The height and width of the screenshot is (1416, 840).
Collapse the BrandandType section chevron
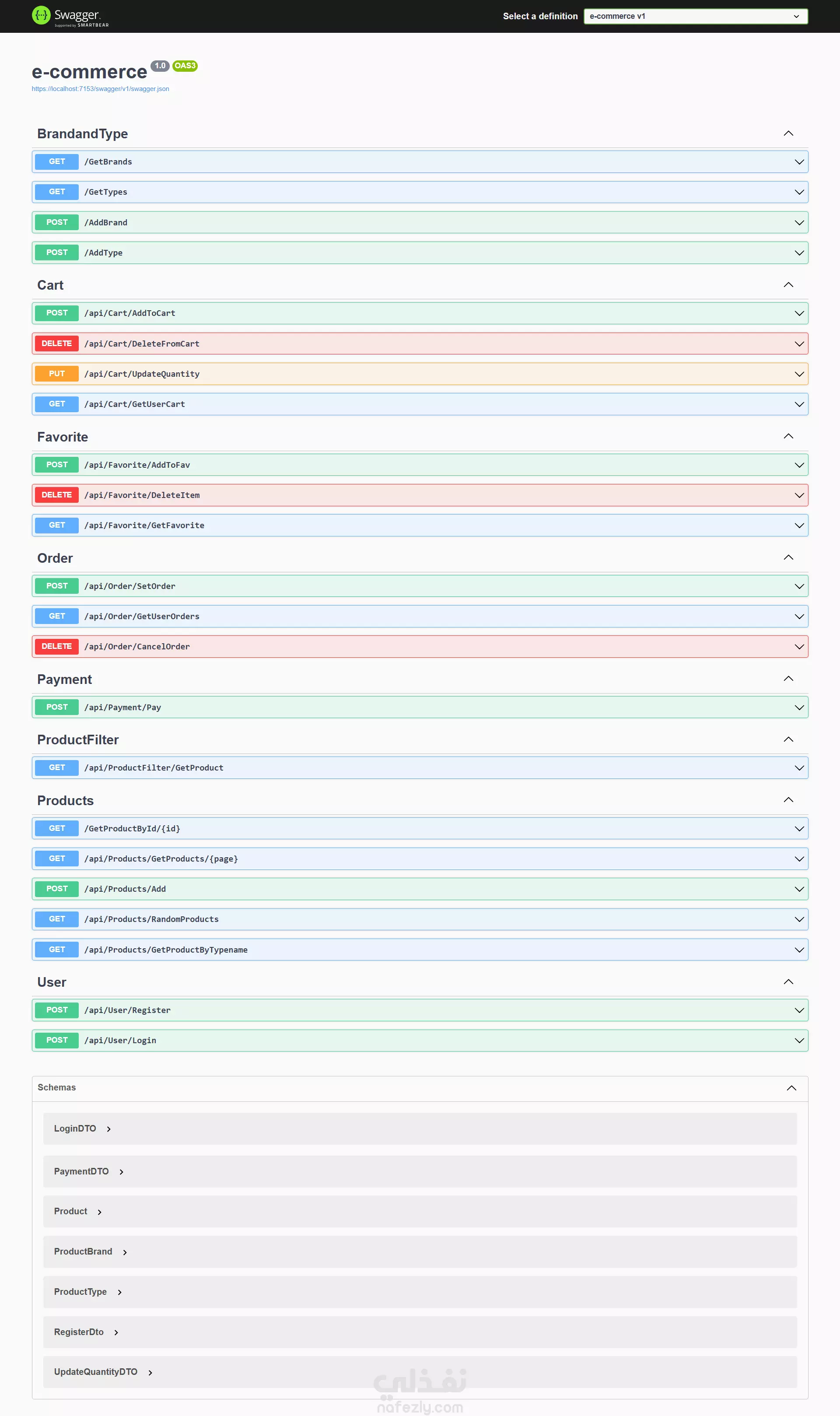788,133
